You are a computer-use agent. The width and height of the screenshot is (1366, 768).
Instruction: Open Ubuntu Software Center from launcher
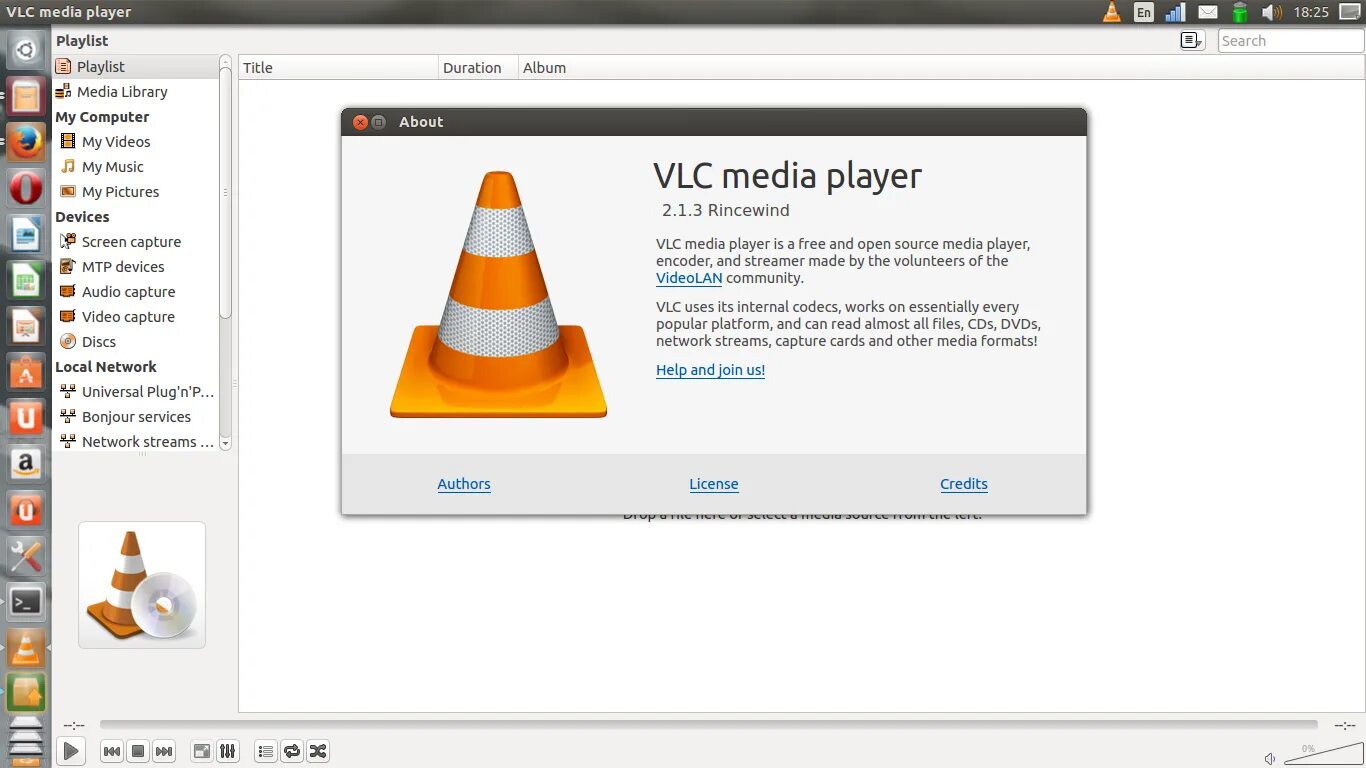tap(26, 372)
